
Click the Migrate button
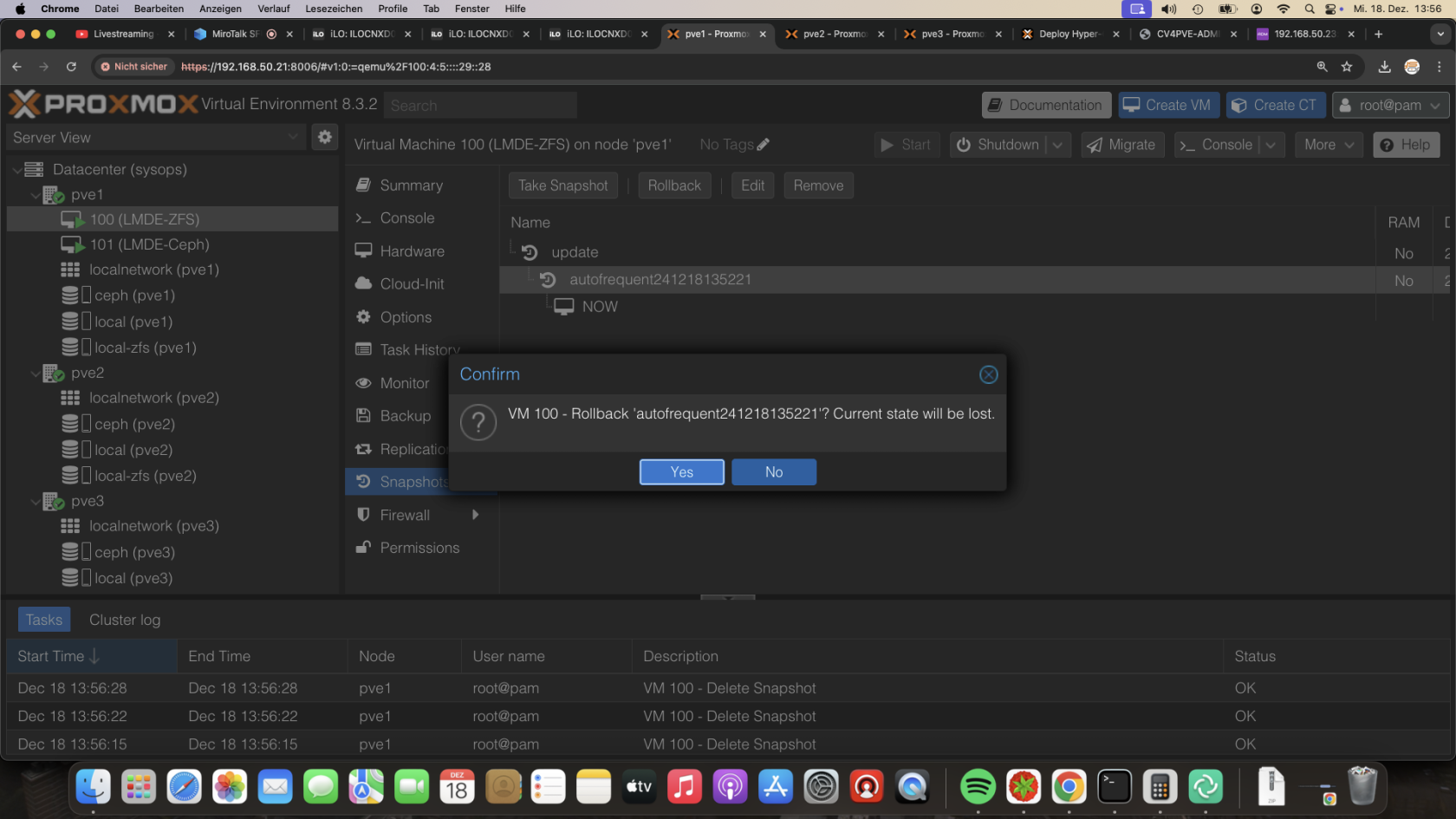pyautogui.click(x=1121, y=145)
